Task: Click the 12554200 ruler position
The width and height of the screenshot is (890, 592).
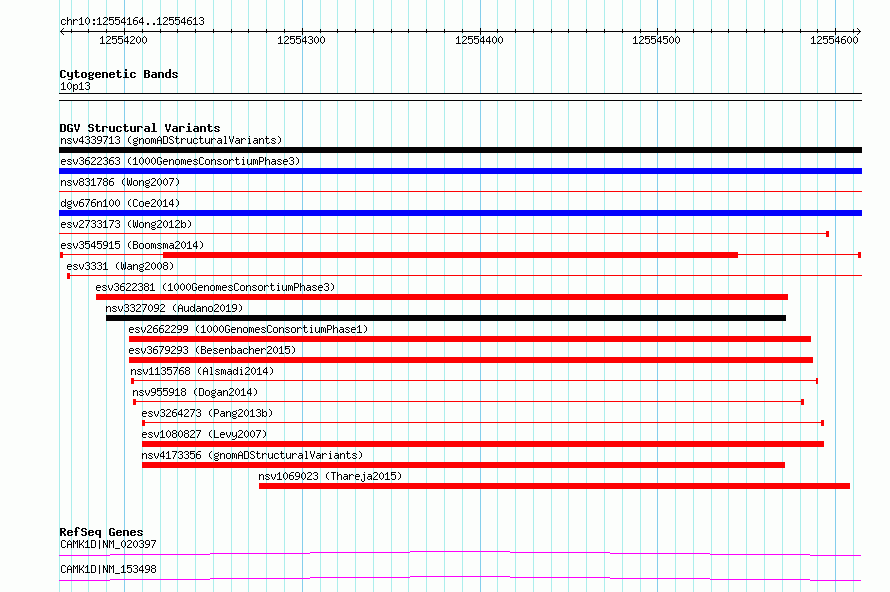Action: pyautogui.click(x=123, y=40)
